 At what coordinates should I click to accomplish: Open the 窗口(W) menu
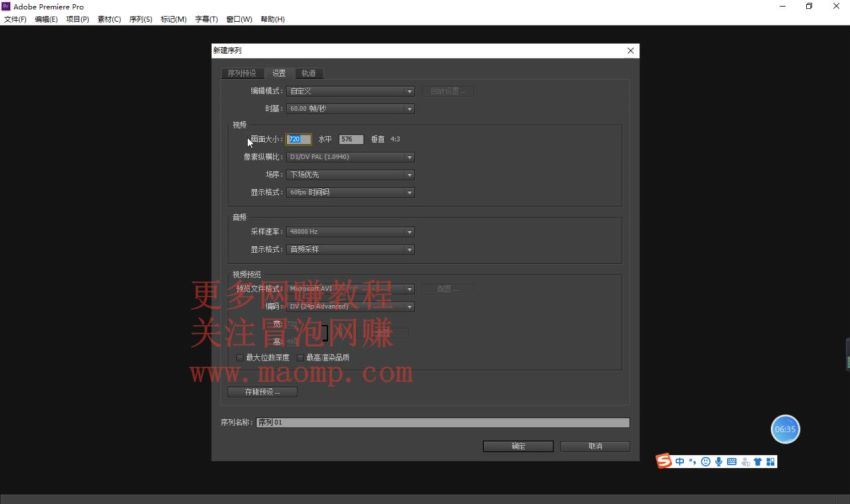(x=239, y=19)
